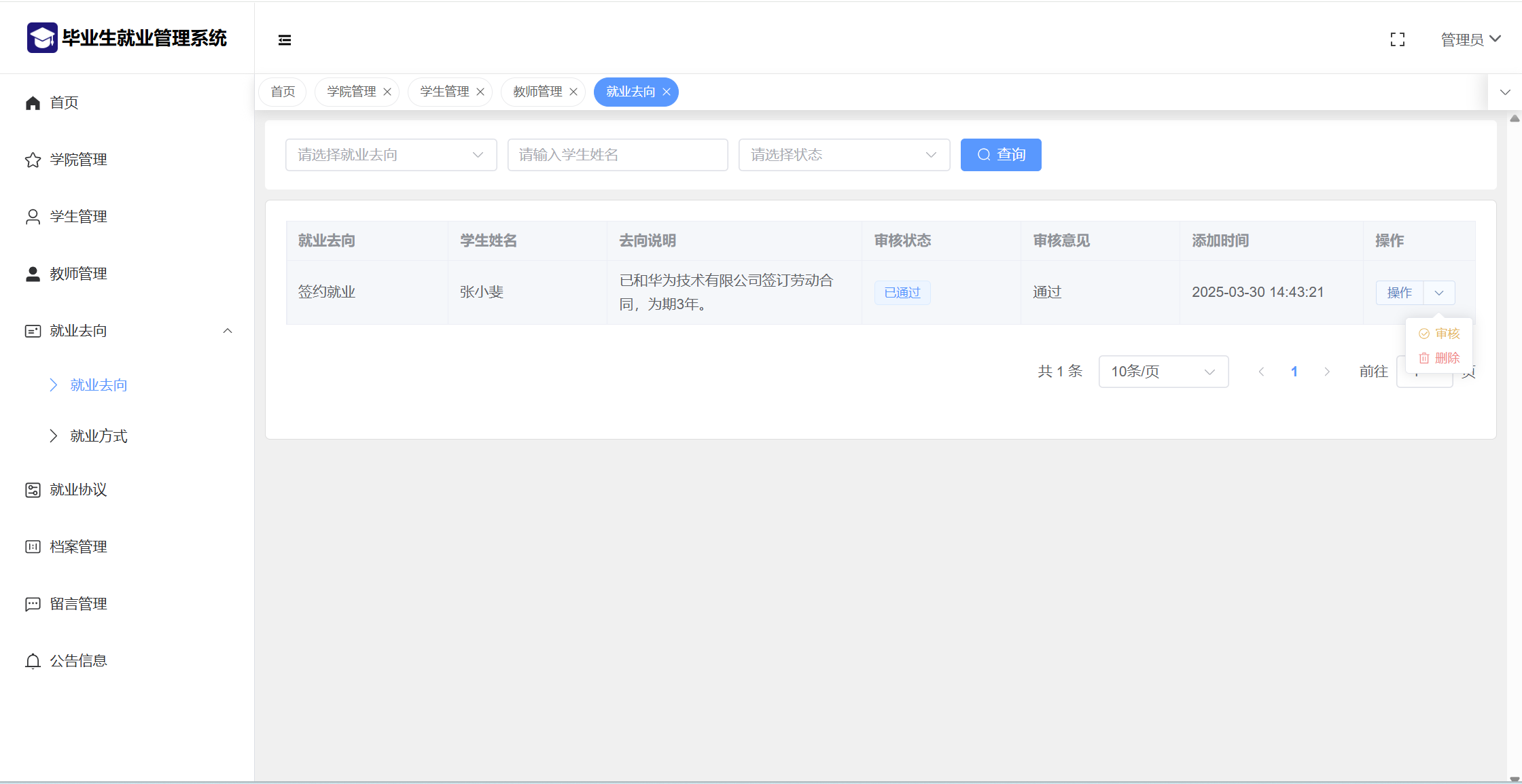Image resolution: width=1522 pixels, height=784 pixels.
Task: Close the active 就业去向 tab
Action: tap(667, 92)
